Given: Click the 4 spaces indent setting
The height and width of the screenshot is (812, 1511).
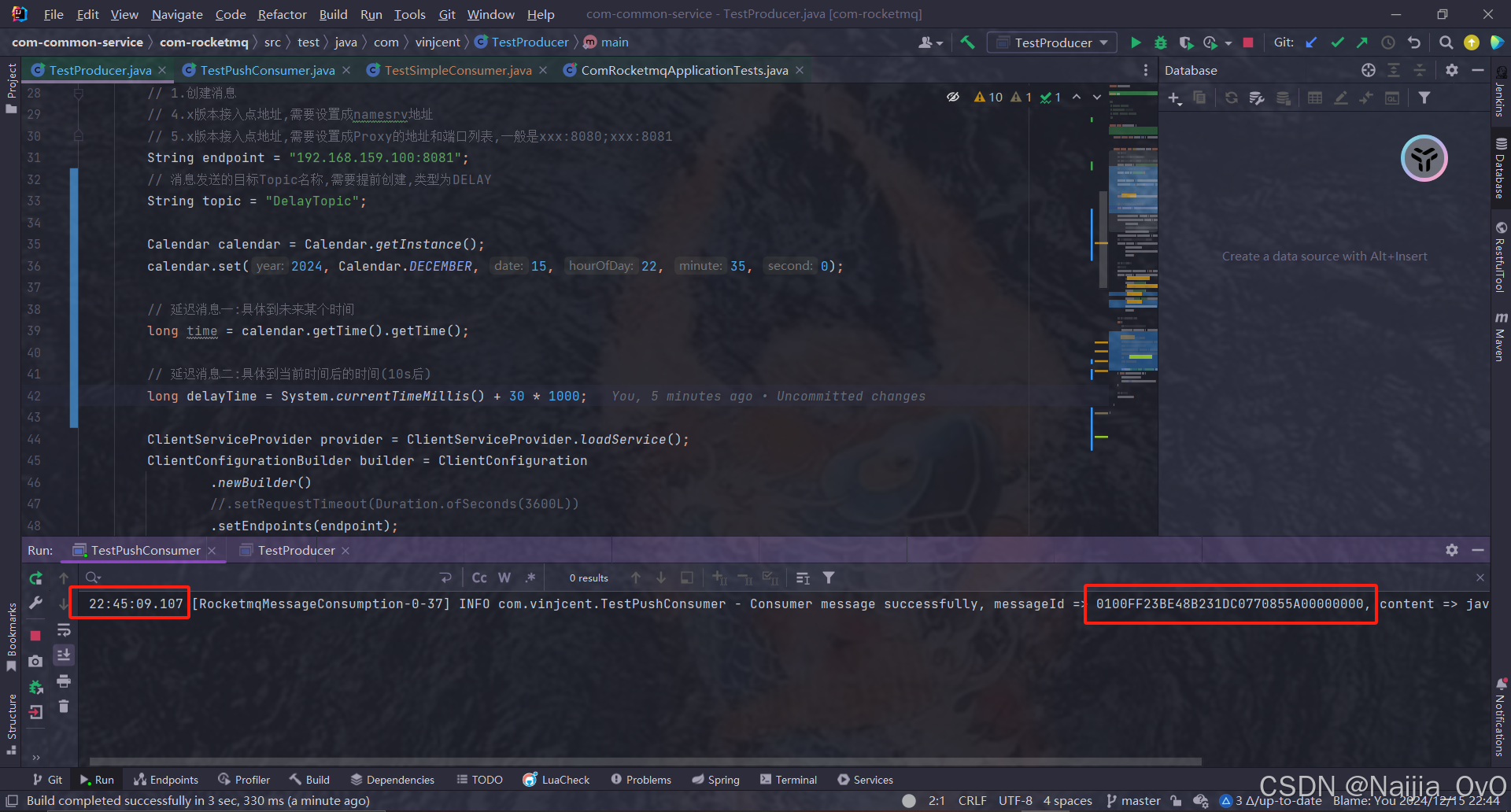Looking at the screenshot, I should tap(1067, 801).
